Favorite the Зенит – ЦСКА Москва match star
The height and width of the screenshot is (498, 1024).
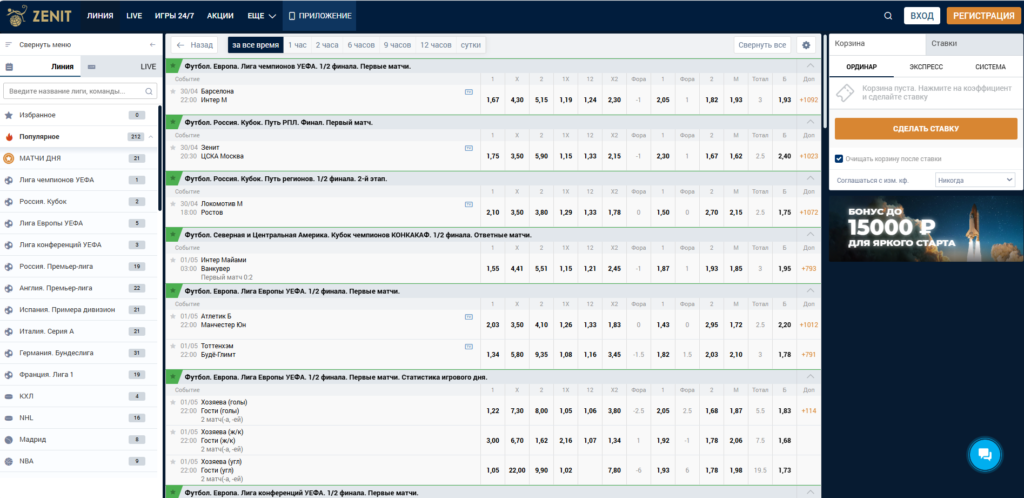tap(173, 148)
